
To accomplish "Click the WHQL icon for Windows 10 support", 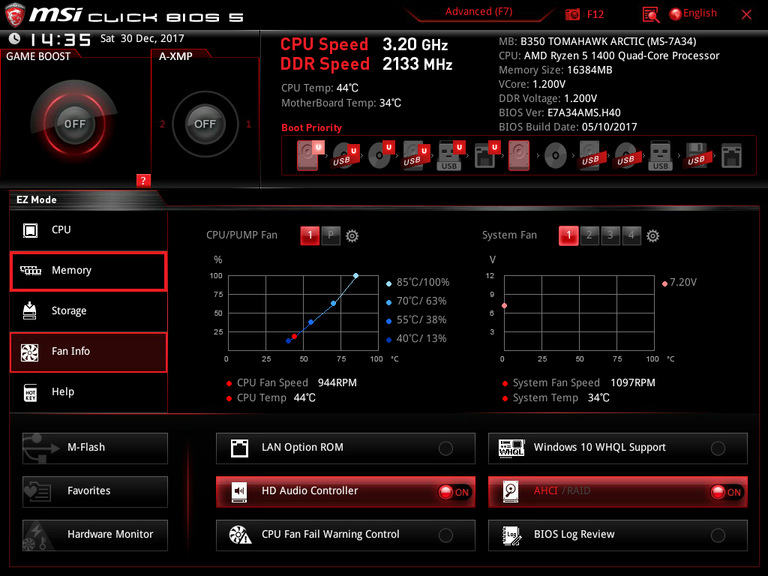I will tap(511, 448).
